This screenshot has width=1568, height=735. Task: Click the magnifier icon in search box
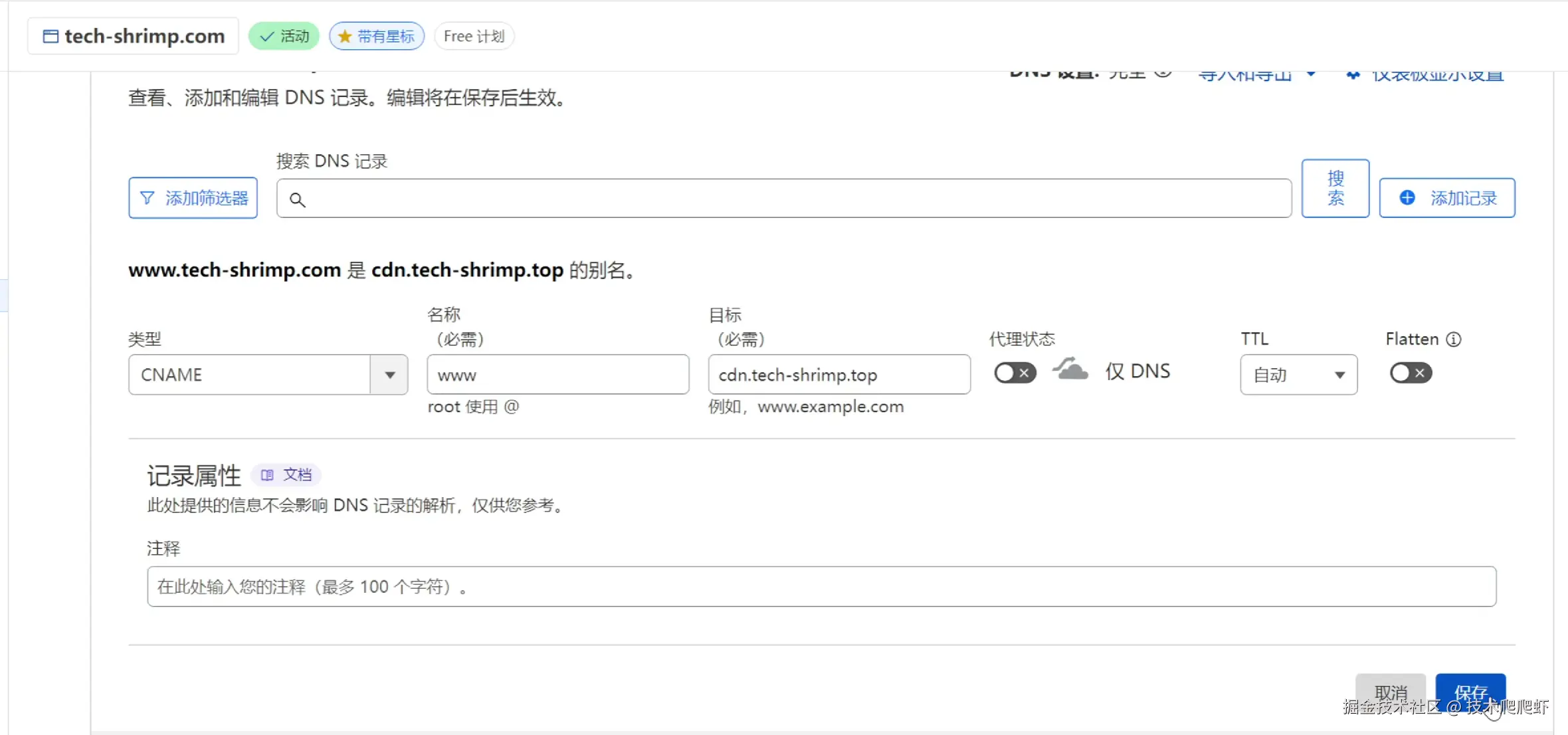(x=298, y=199)
